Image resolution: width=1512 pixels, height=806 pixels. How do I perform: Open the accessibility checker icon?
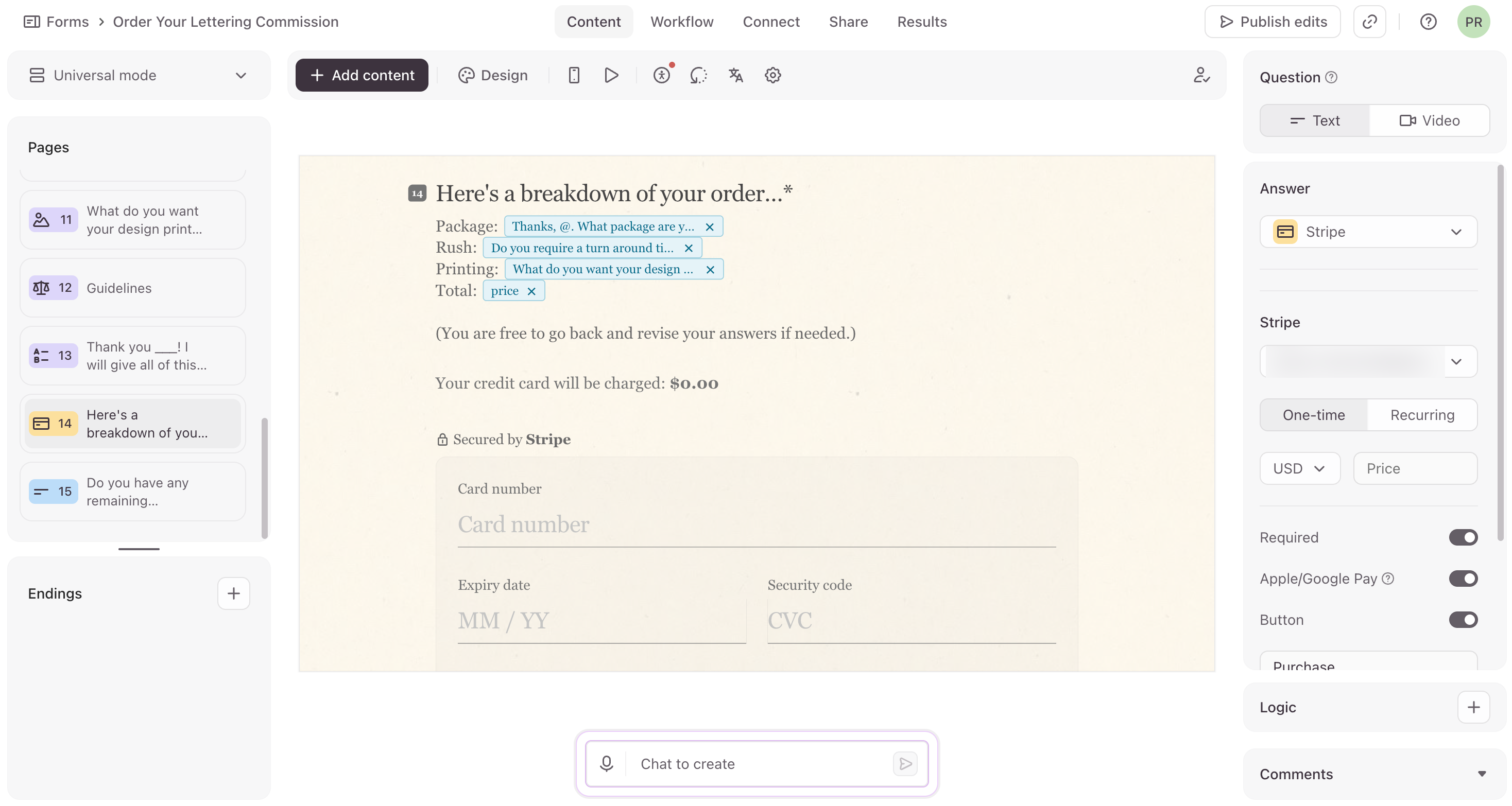[x=661, y=75]
